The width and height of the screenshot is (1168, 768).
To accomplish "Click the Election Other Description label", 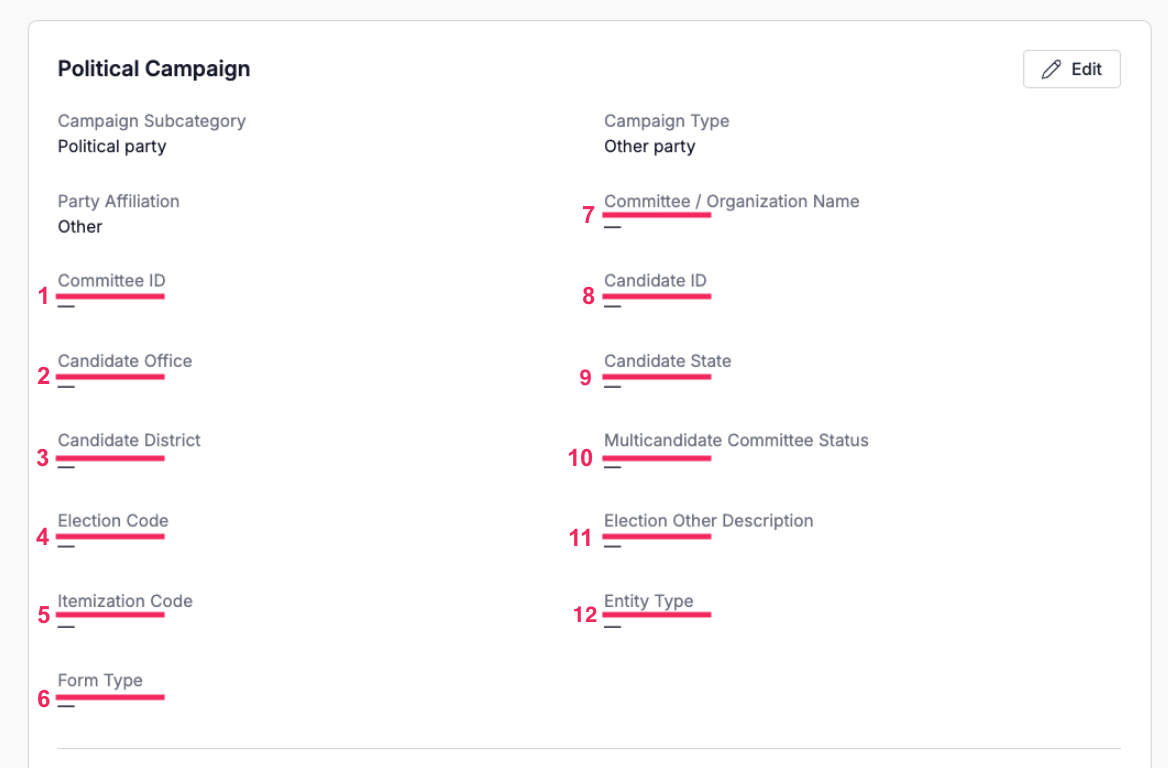I will [708, 521].
